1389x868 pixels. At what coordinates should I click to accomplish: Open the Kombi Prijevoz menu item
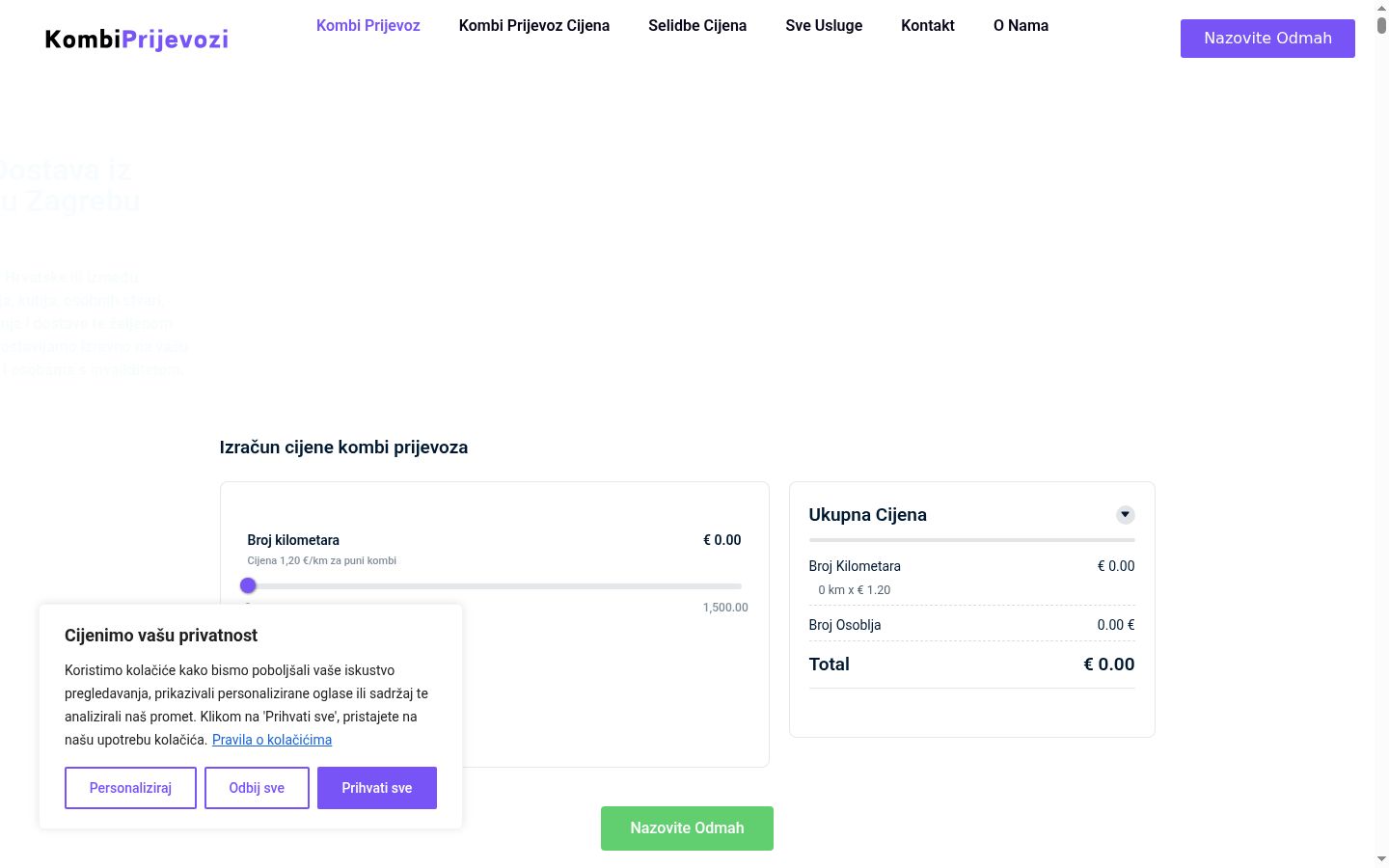click(x=368, y=26)
